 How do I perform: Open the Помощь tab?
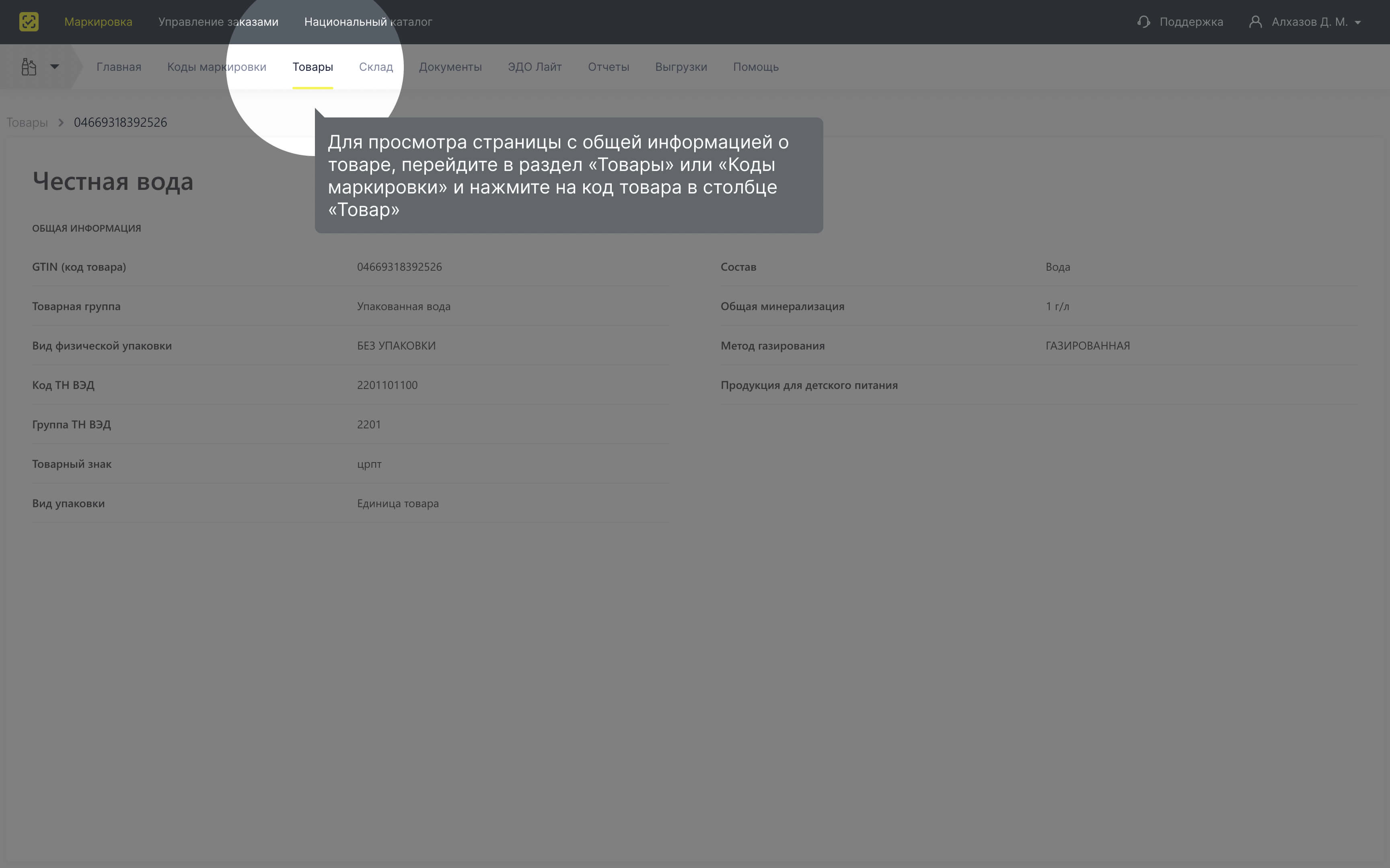pyautogui.click(x=755, y=67)
